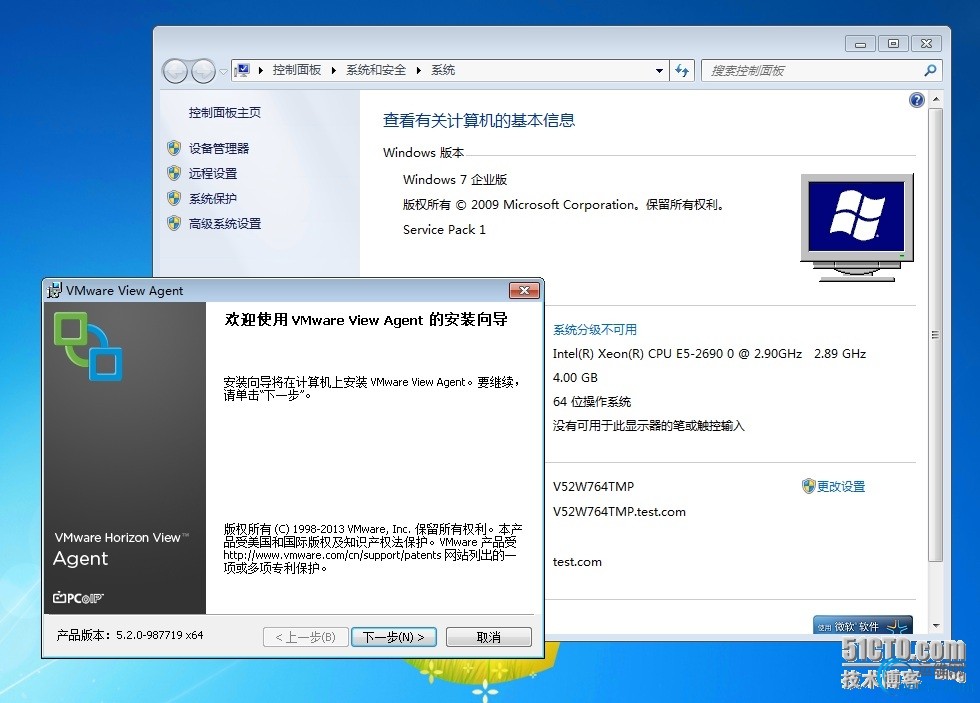
Task: Expand arrow before 控制面板 breadcrumb
Action: coord(261,71)
